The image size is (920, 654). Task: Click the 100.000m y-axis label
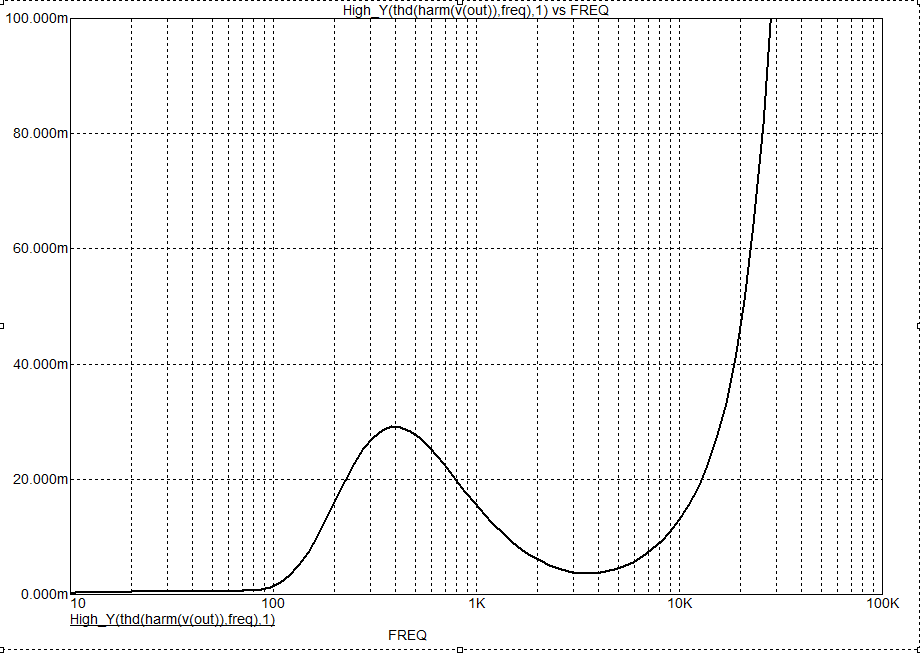tap(36, 19)
